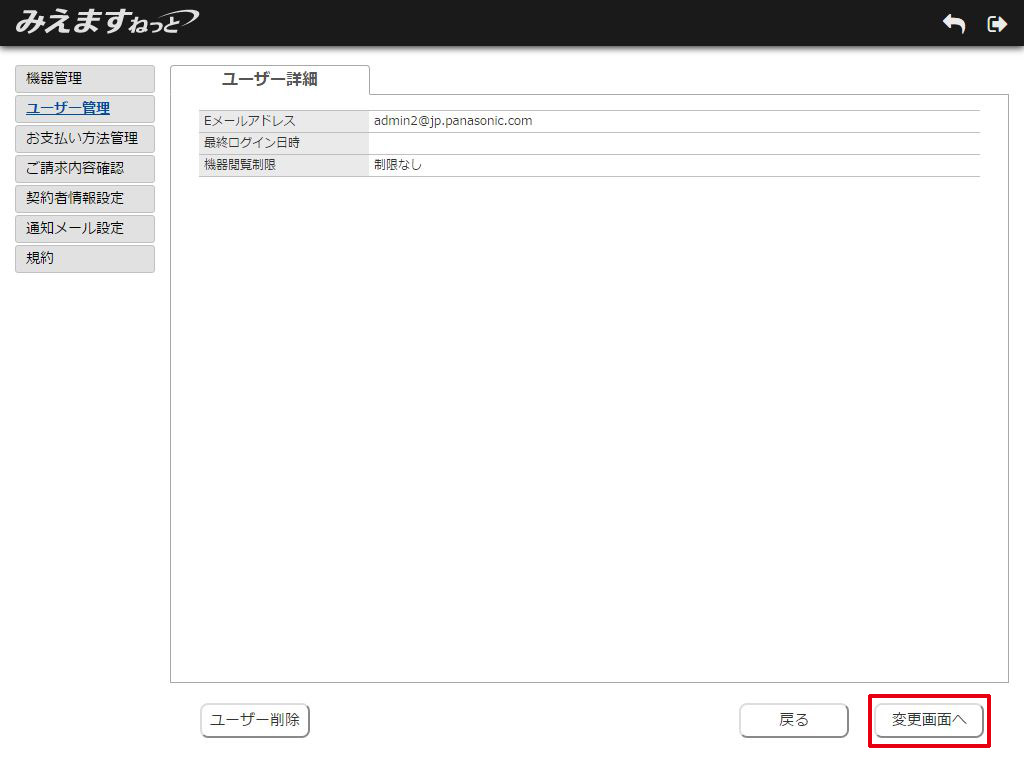Go to お支払い方法管理 menu item
This screenshot has height=768, width=1024.
(85, 139)
